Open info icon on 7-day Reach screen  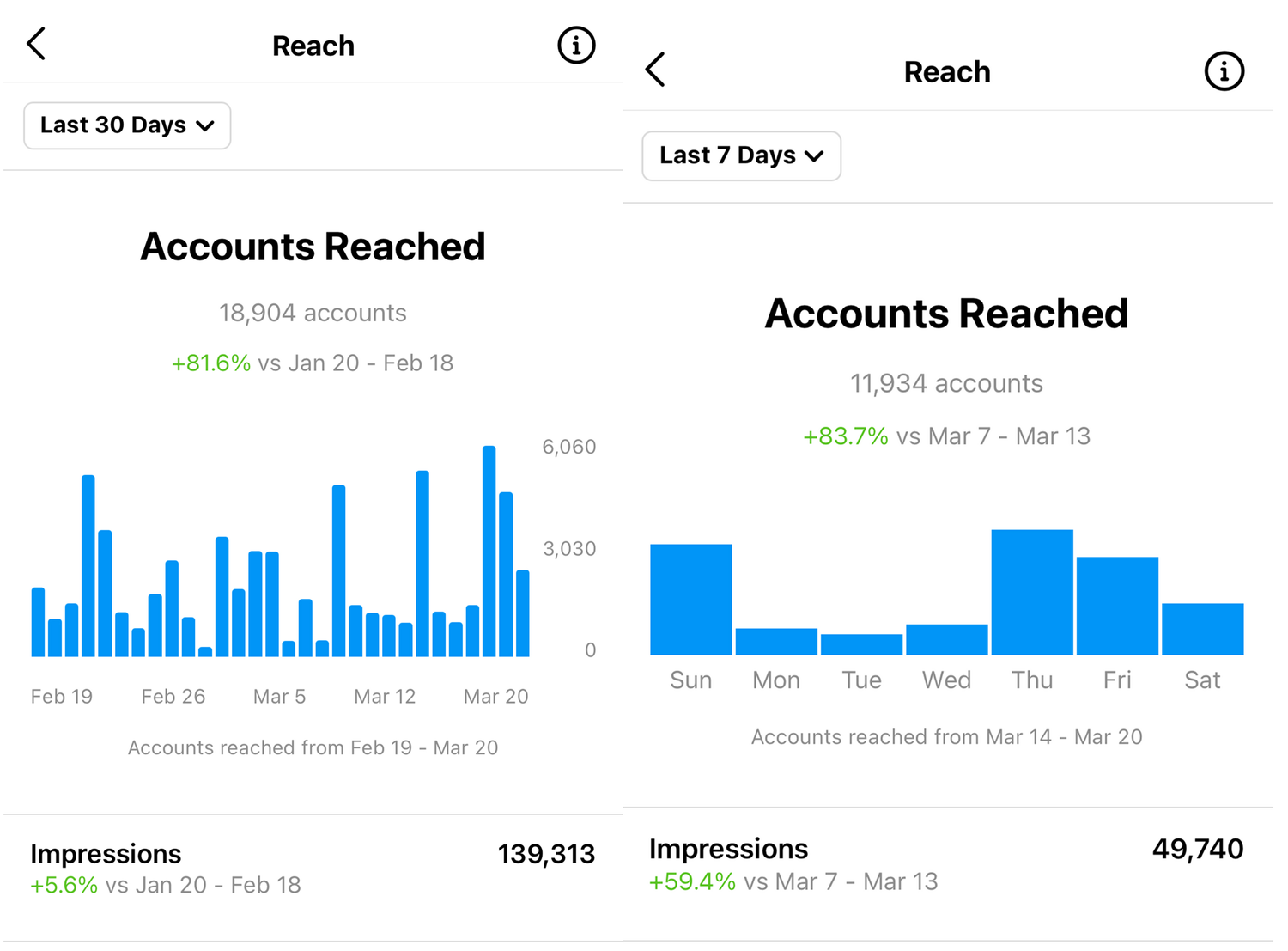pyautogui.click(x=1224, y=71)
